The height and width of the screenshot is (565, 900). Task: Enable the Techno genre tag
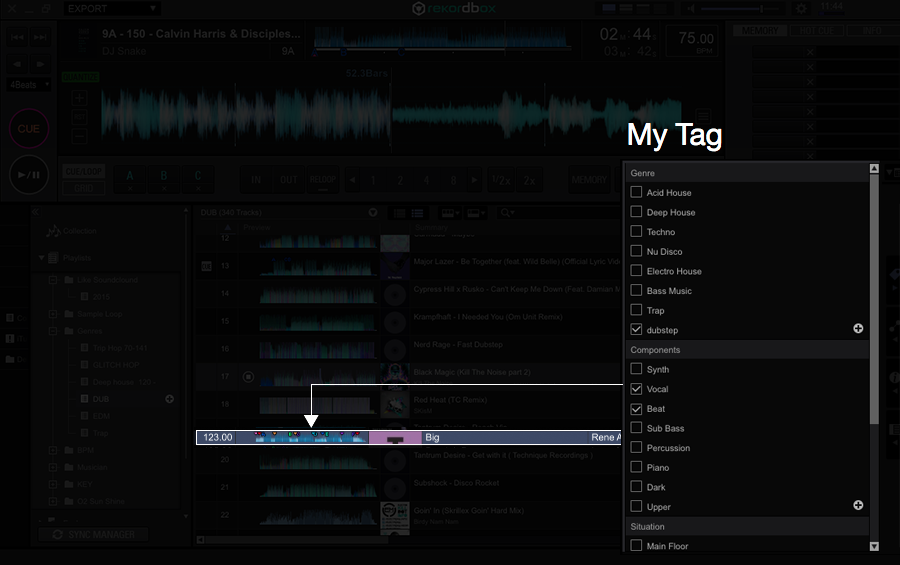[x=636, y=231]
